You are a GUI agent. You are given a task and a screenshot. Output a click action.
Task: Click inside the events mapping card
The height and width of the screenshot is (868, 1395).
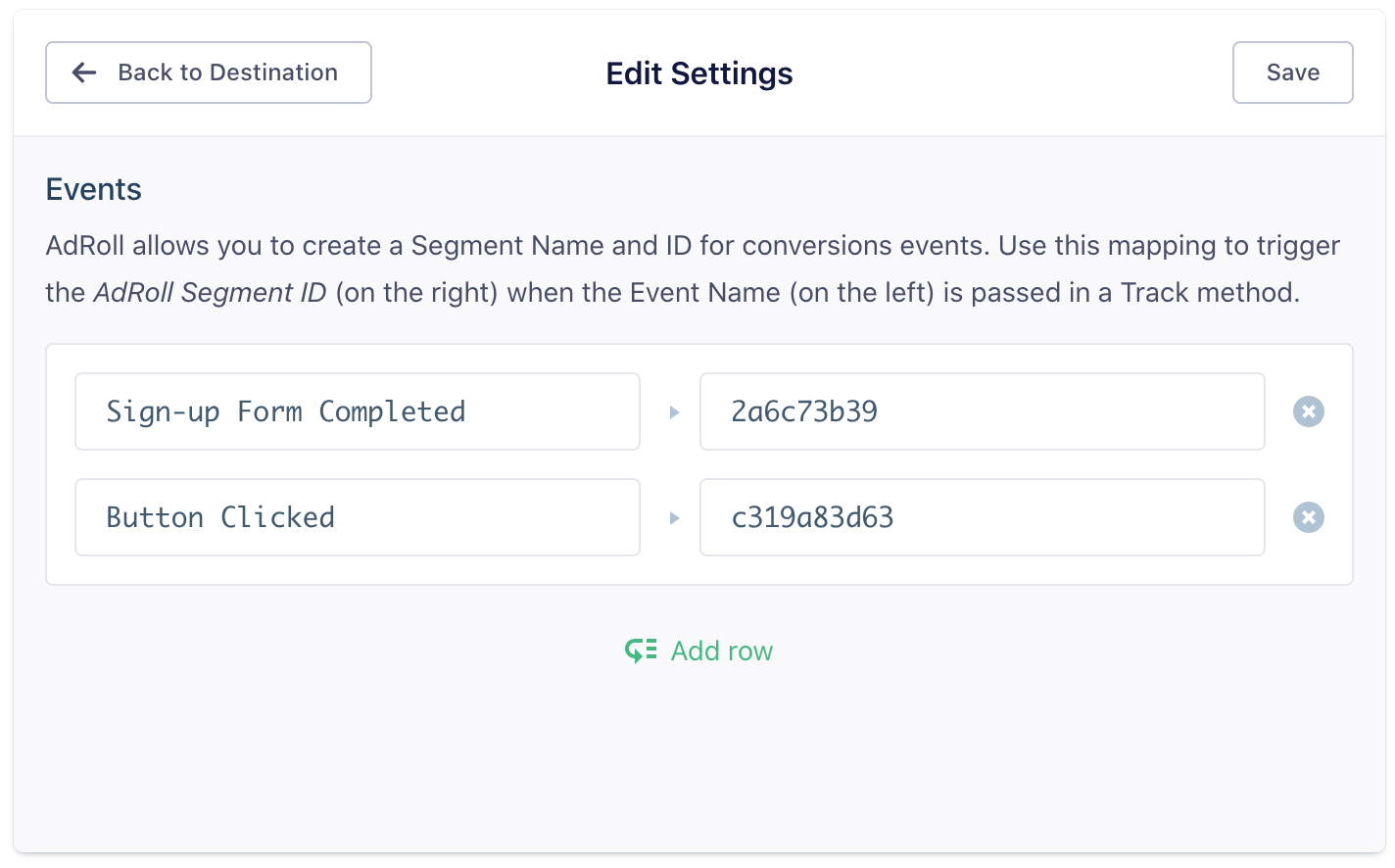698,464
